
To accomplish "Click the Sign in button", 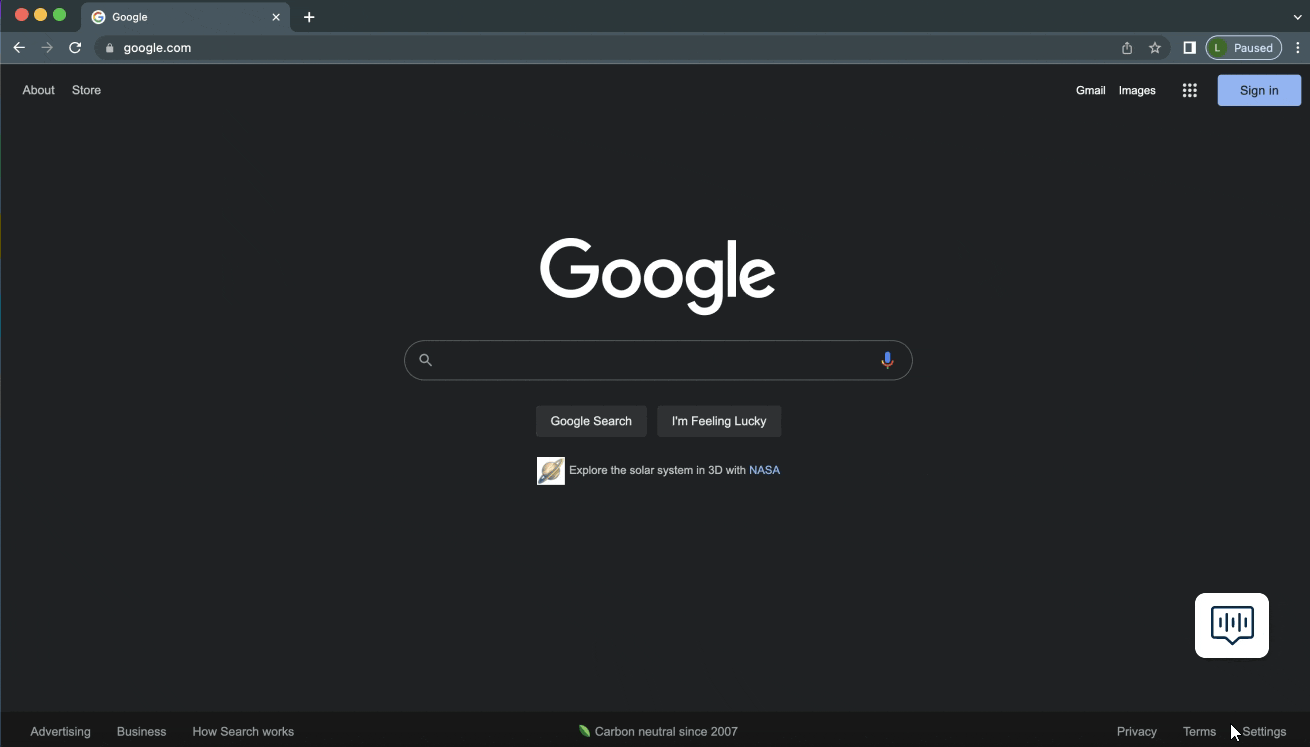I will pos(1259,90).
